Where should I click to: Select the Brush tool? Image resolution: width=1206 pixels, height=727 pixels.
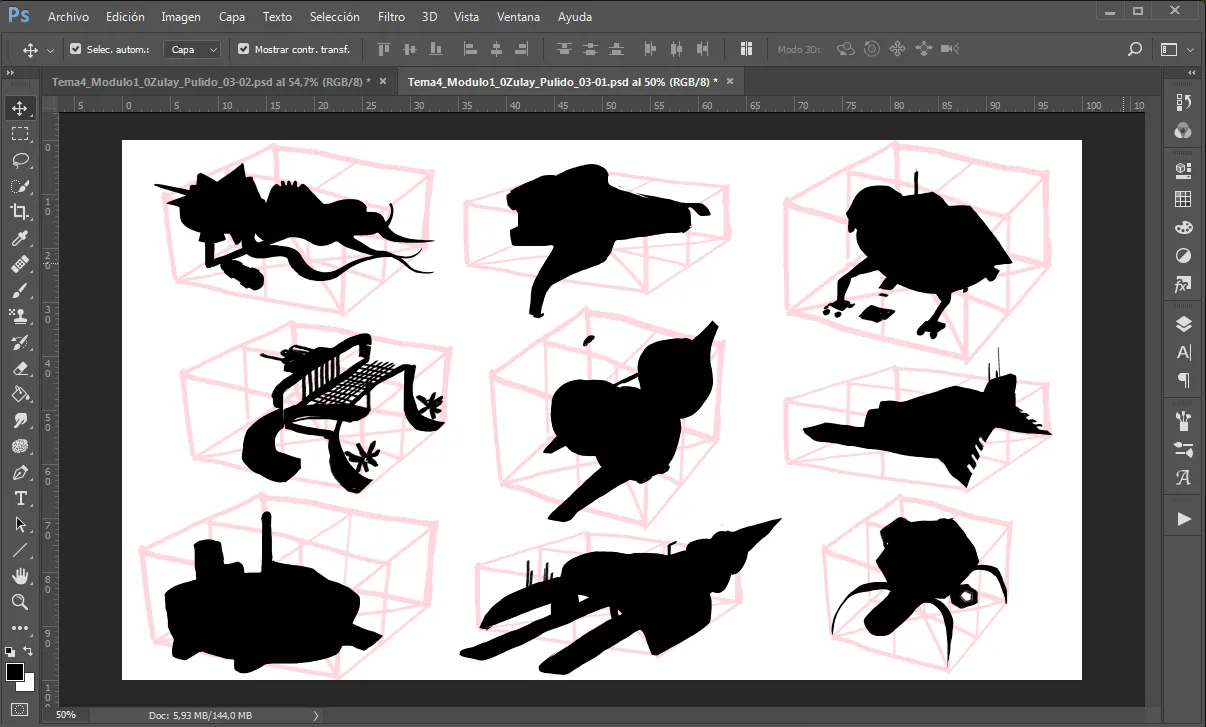20,290
